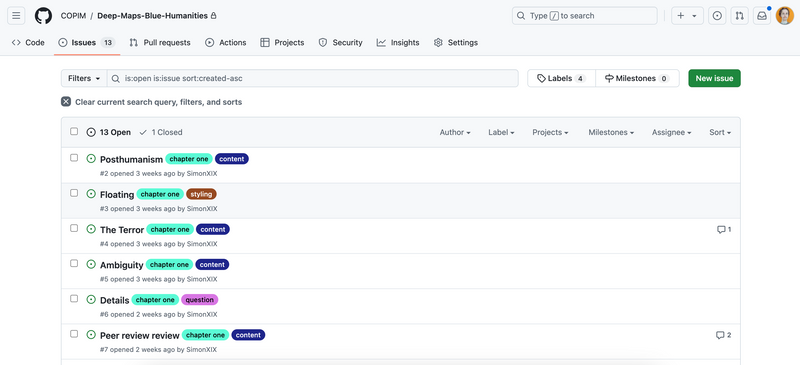
Task: Check the Posthumanism issue checkbox
Action: point(74,158)
